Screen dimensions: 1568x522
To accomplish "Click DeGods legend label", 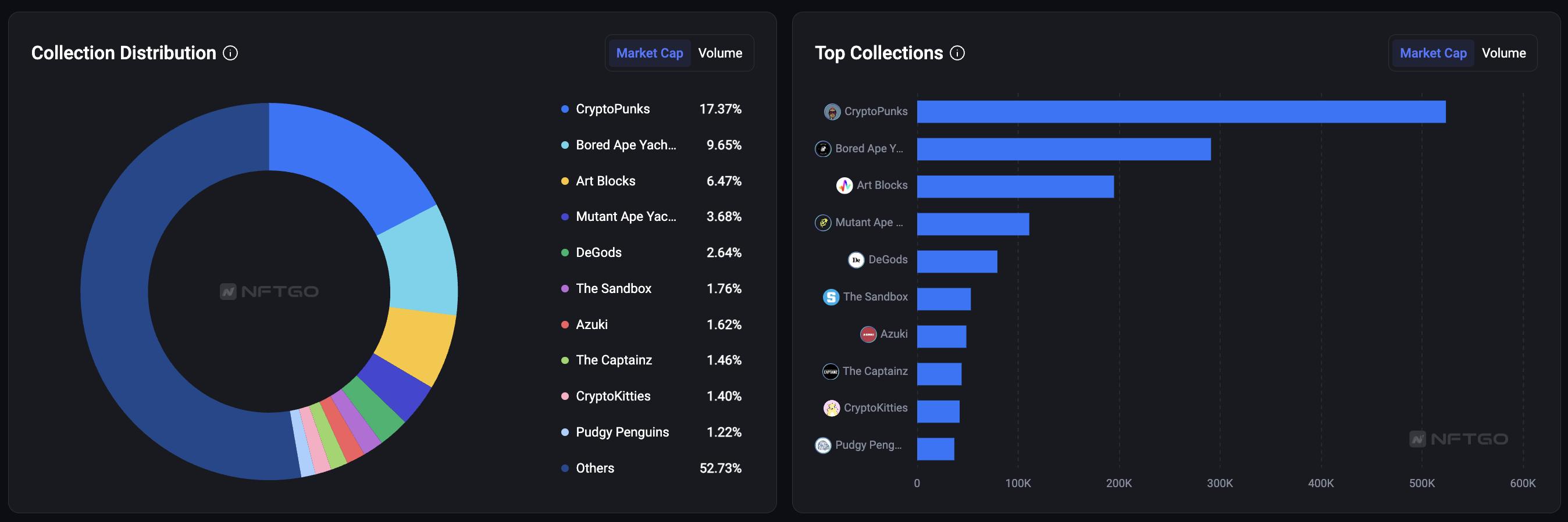I will click(598, 252).
